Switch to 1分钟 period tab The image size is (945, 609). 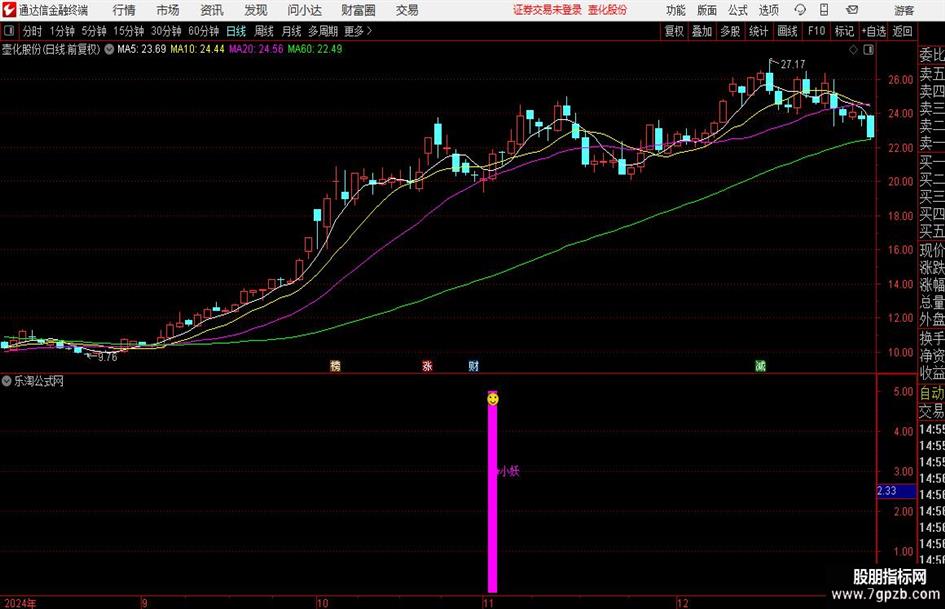(x=61, y=31)
